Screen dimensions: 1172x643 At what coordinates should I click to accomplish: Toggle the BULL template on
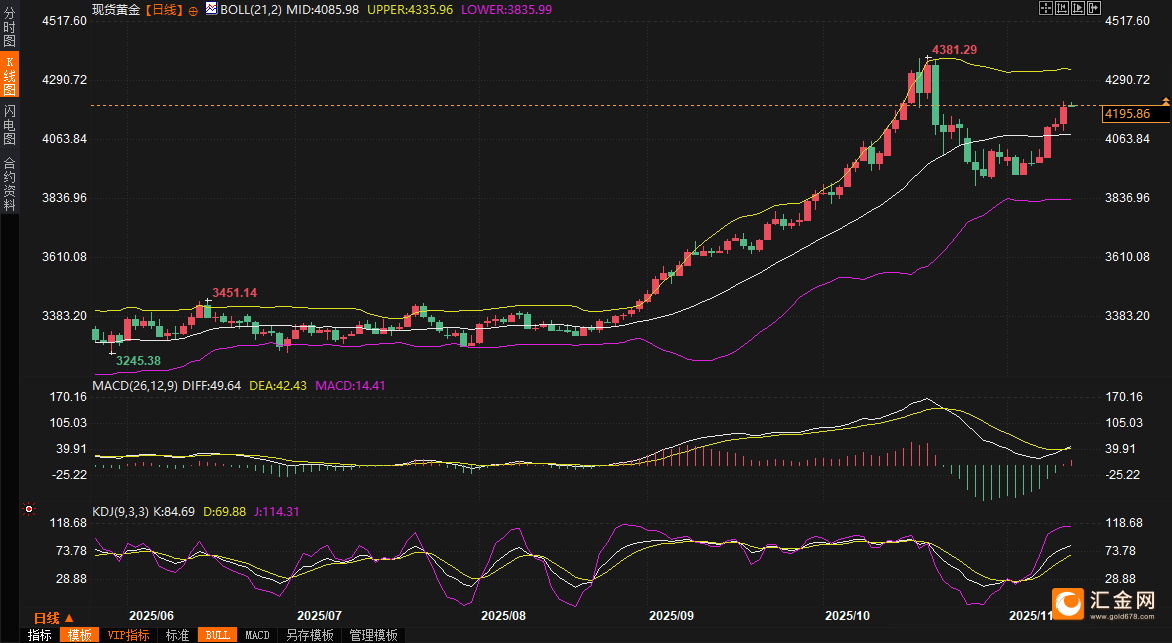(x=217, y=635)
